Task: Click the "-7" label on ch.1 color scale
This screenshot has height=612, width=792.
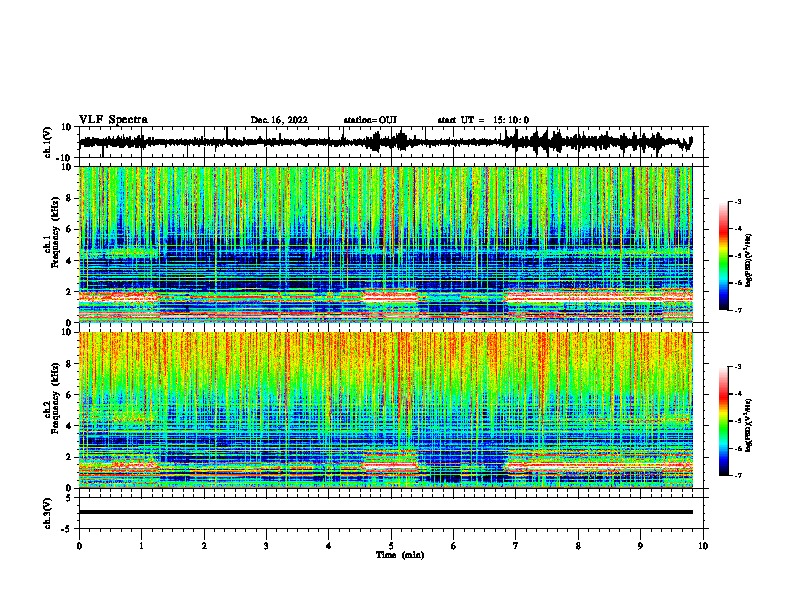Action: tap(737, 310)
